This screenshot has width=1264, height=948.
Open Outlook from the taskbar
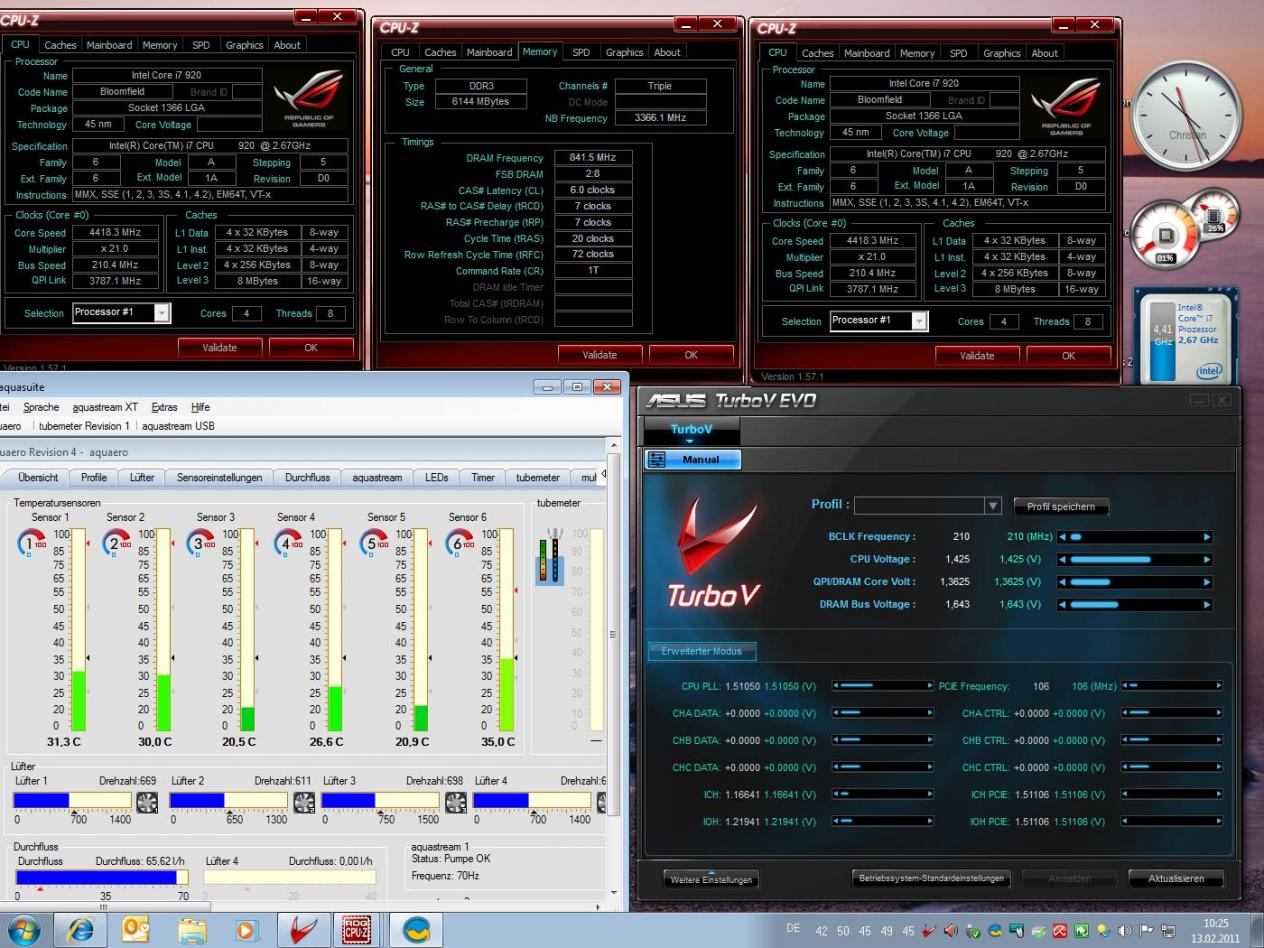pyautogui.click(x=136, y=930)
